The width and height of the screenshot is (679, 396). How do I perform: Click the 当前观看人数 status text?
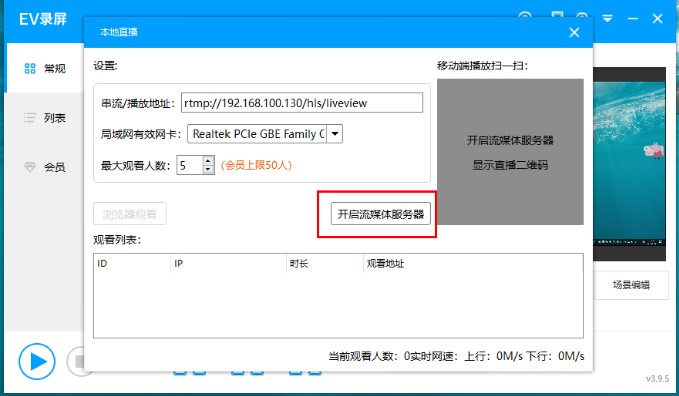click(369, 356)
